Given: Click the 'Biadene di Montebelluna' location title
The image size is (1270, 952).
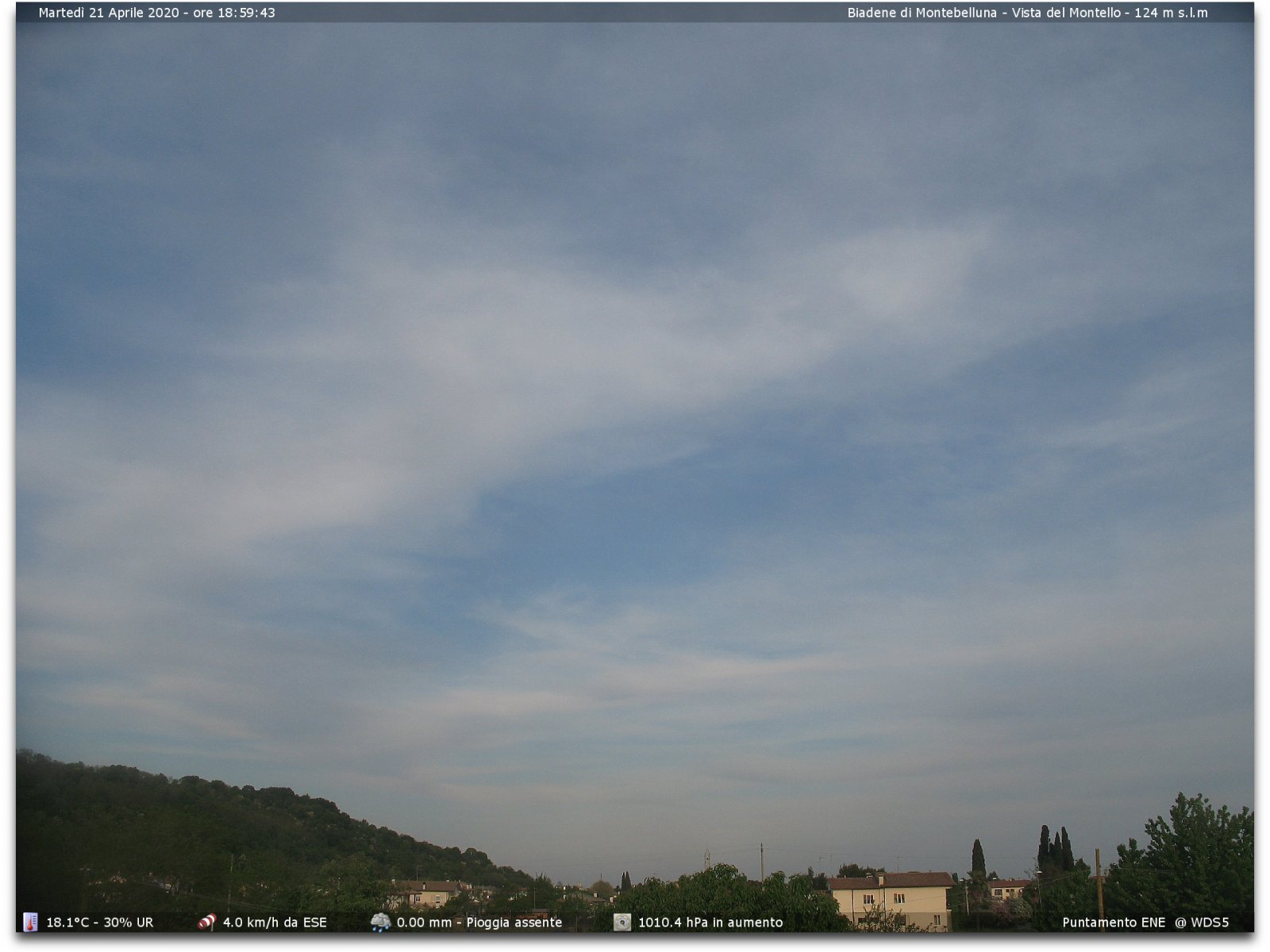Looking at the screenshot, I should [x=922, y=13].
